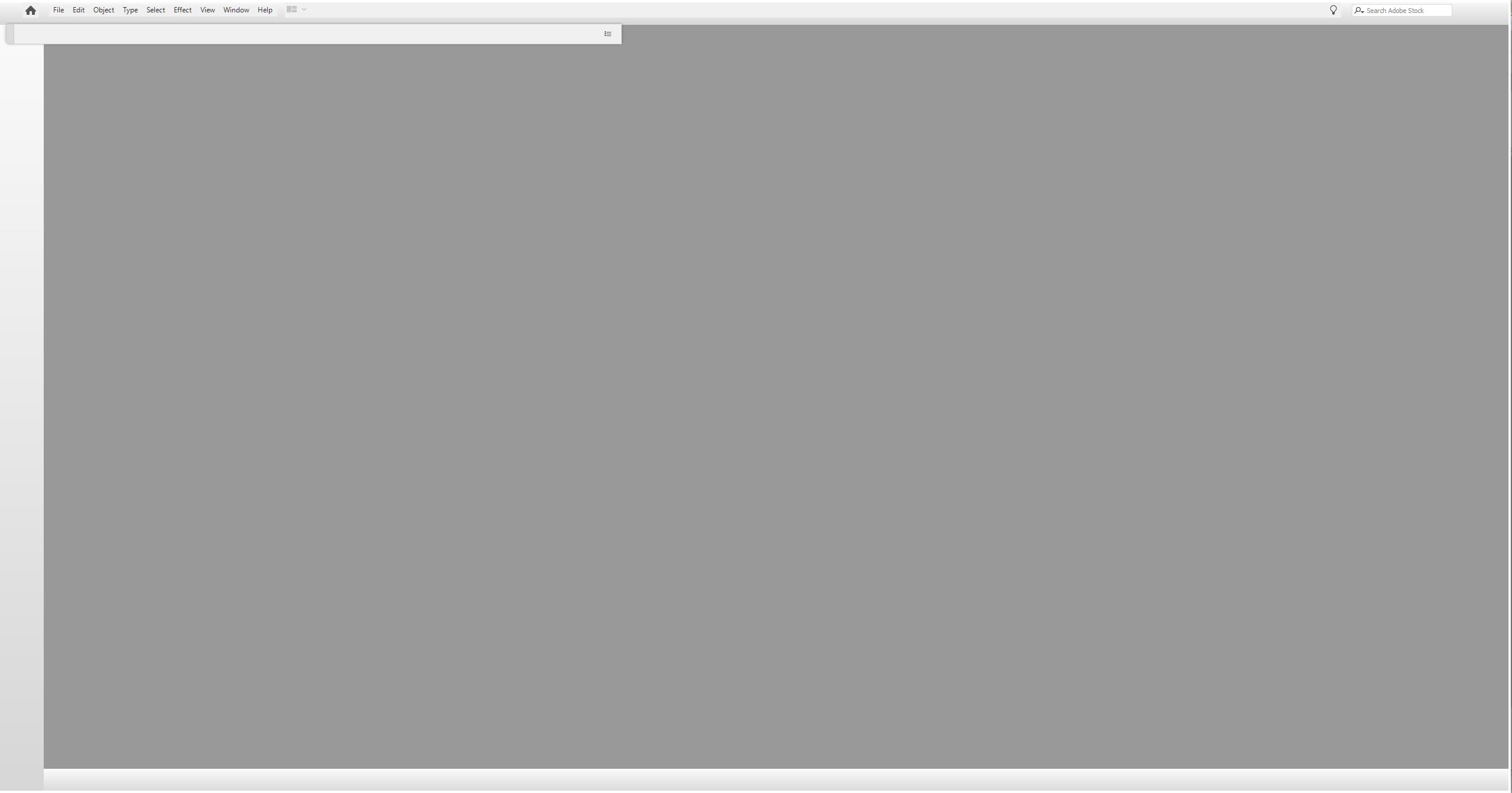Select the Type menu option

(x=130, y=10)
